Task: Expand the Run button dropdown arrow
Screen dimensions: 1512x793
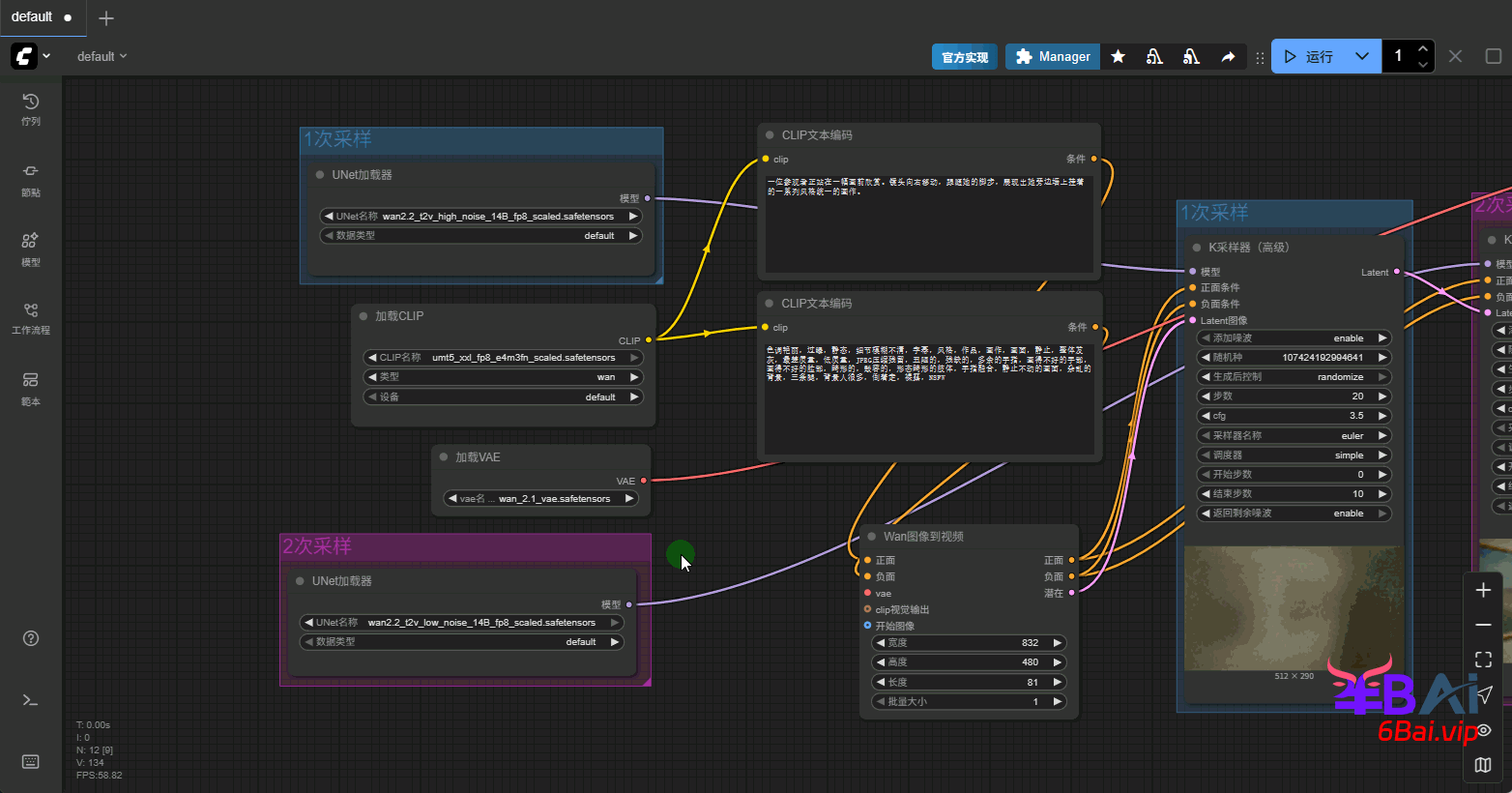Action: (x=1361, y=57)
